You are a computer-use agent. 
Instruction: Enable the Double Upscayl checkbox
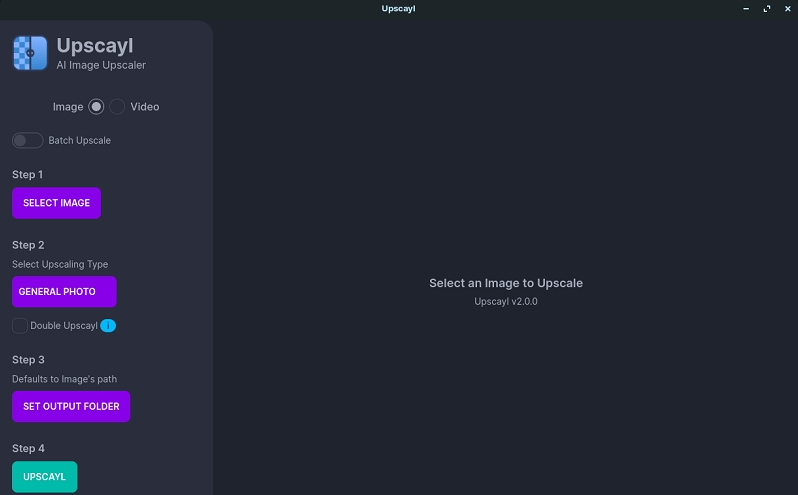click(x=20, y=326)
